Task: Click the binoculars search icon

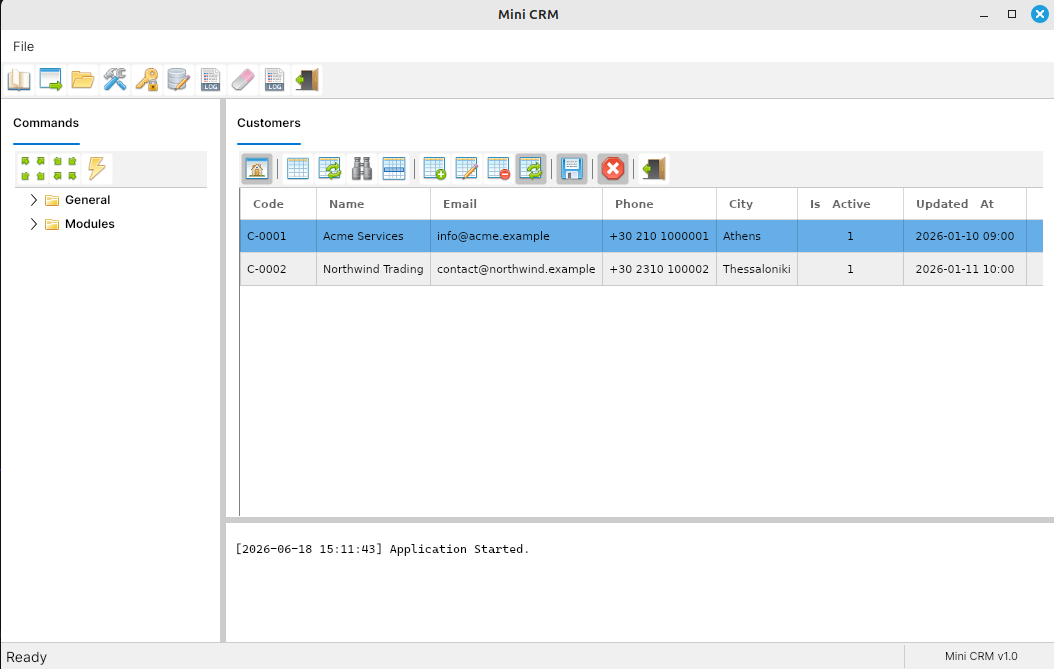Action: tap(362, 169)
